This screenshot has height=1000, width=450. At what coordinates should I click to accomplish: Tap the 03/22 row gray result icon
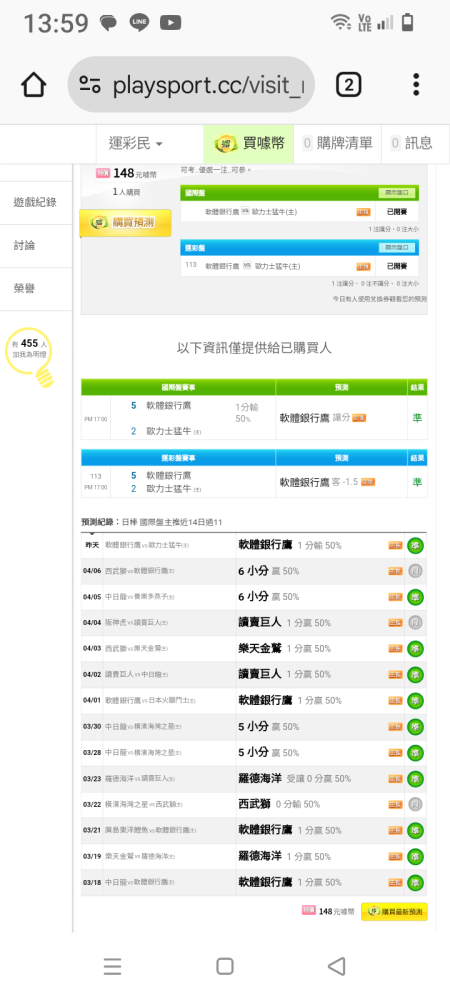pyautogui.click(x=416, y=804)
